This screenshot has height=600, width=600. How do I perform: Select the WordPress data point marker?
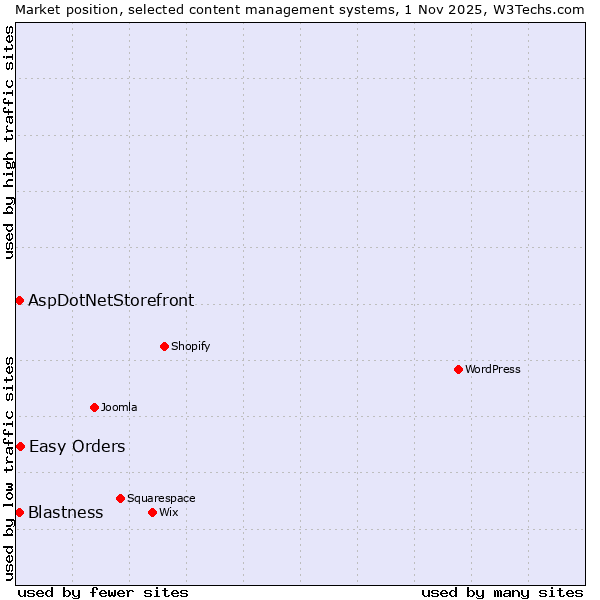point(458,369)
